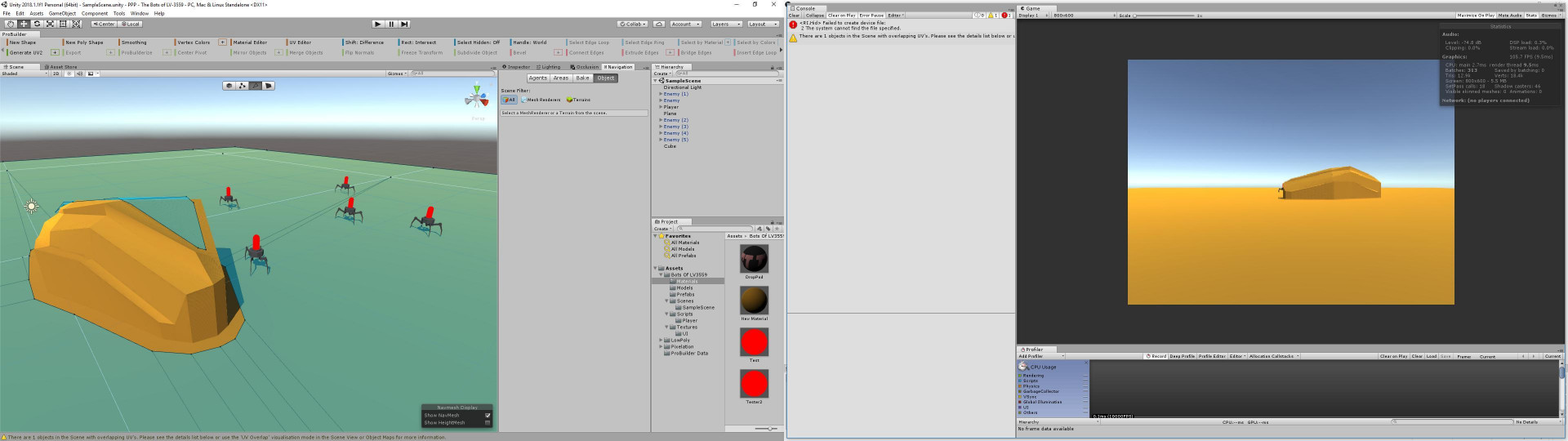
Task: Toggle Mute Audio in Game view
Action: pos(1510,15)
